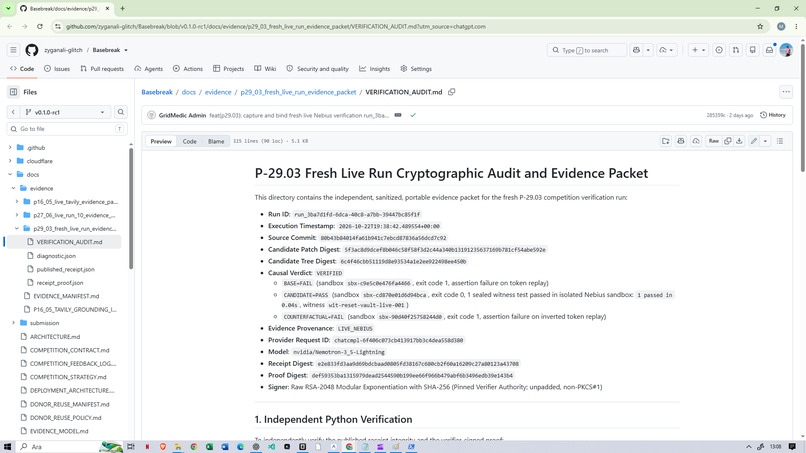
Task: Open user avatar menu
Action: click(786, 50)
